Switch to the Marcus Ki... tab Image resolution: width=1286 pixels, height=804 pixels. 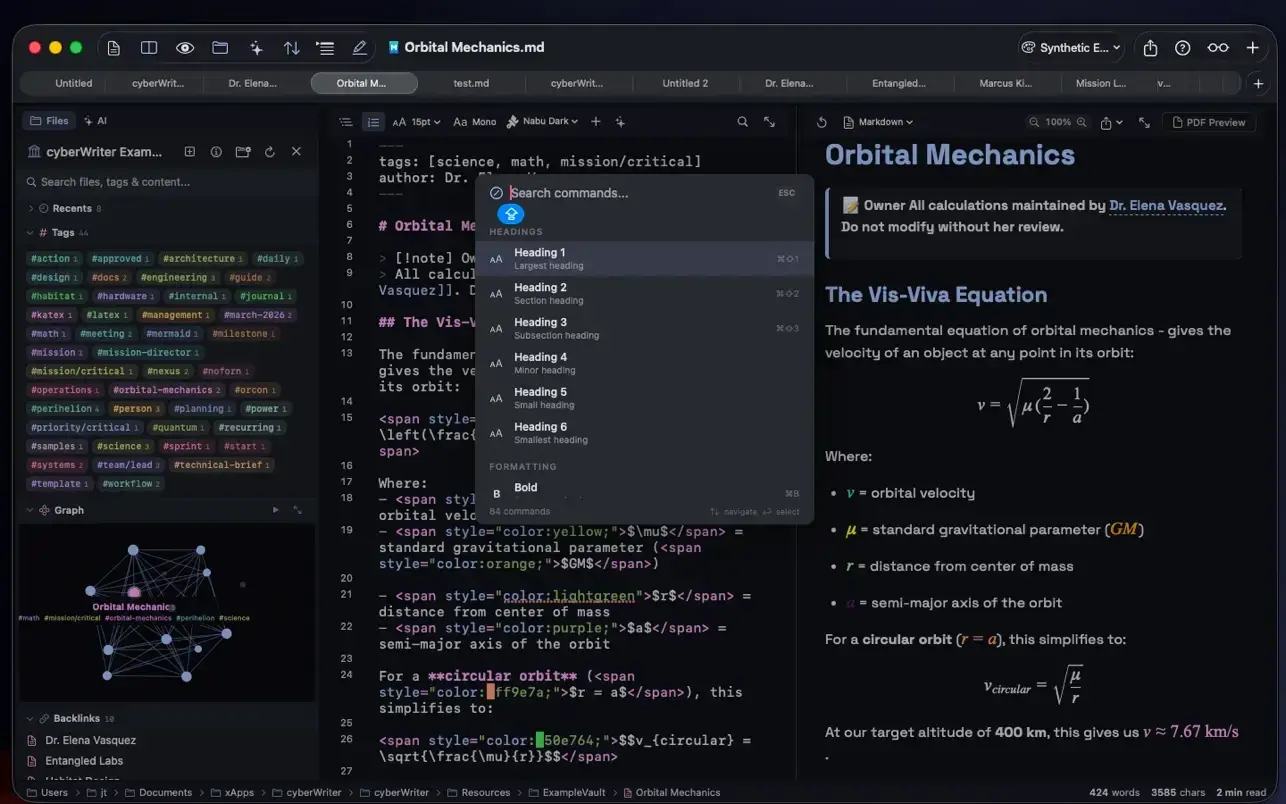[1005, 84]
